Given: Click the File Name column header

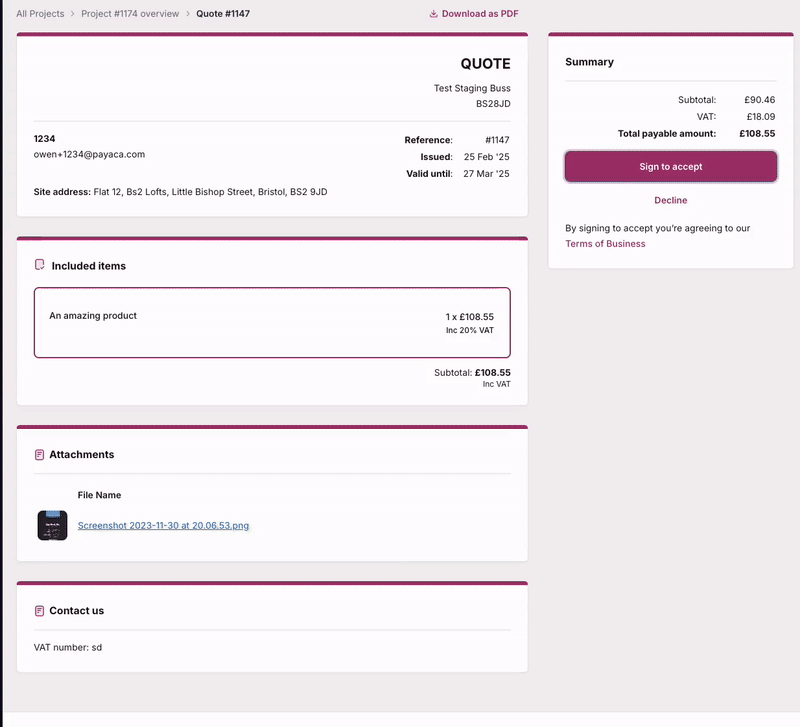Looking at the screenshot, I should [99, 495].
